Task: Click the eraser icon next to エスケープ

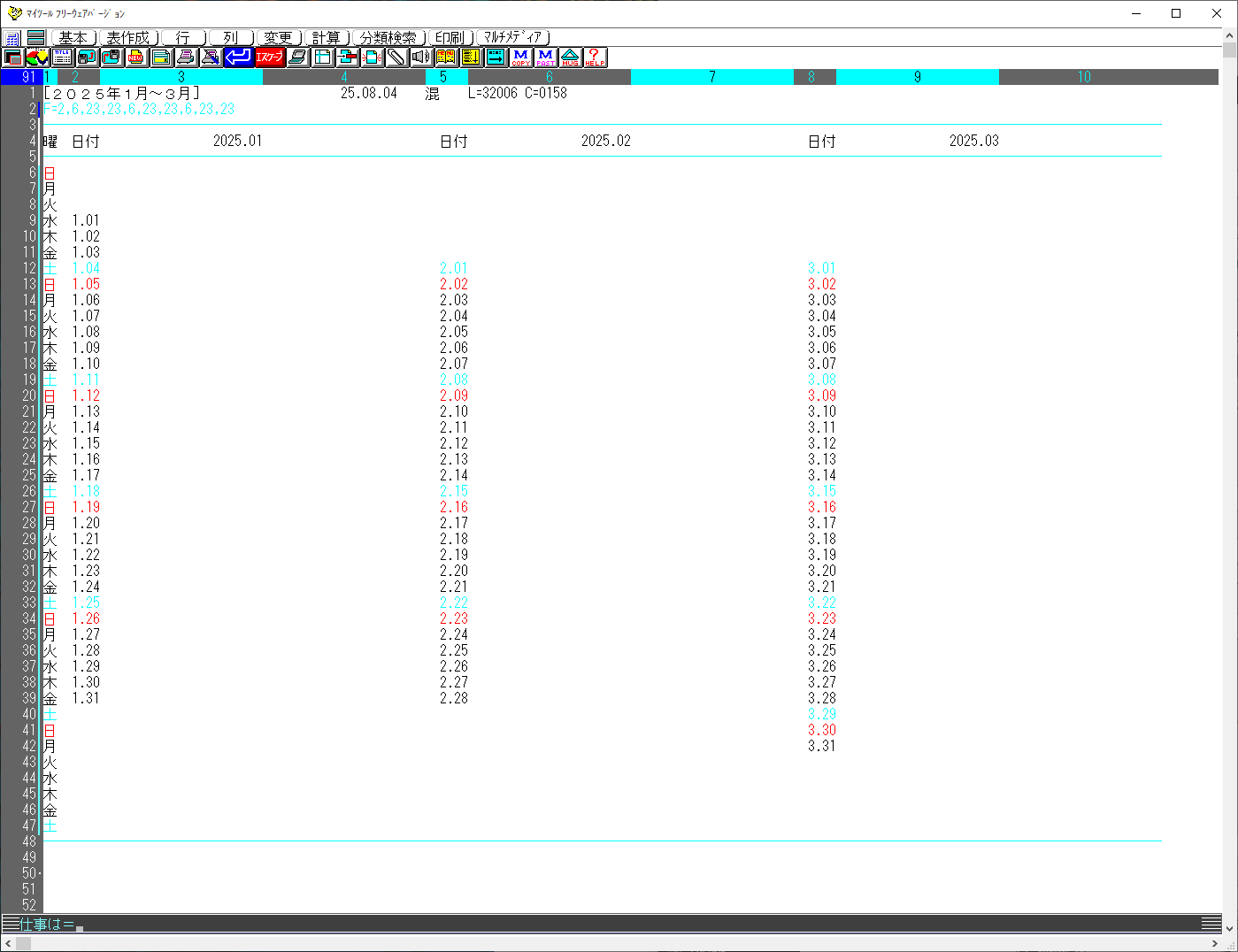Action: pos(298,58)
